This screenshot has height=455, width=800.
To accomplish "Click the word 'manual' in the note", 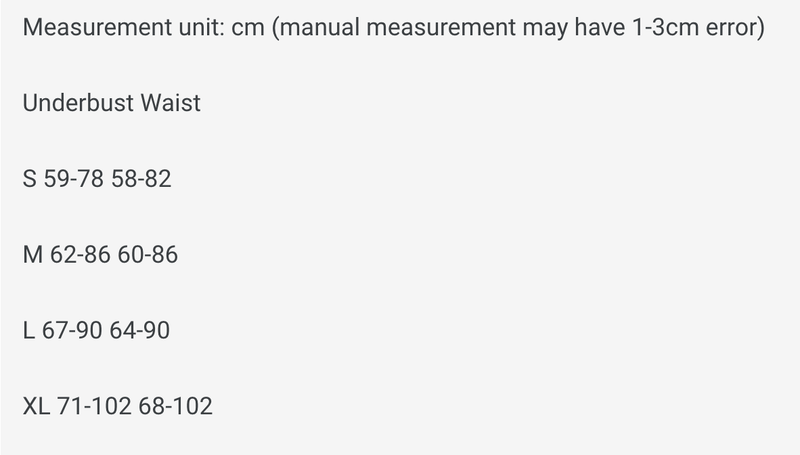I will coord(325,27).
